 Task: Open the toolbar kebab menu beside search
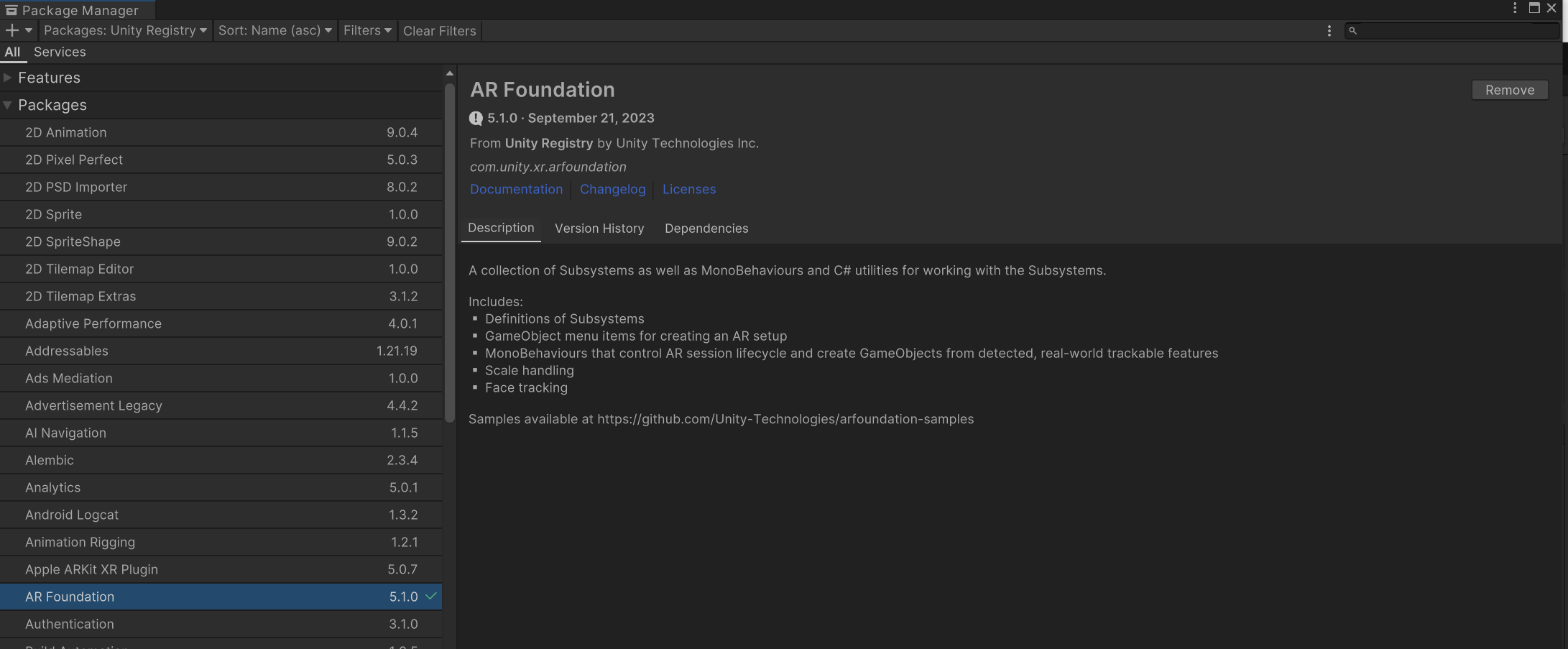click(1329, 31)
